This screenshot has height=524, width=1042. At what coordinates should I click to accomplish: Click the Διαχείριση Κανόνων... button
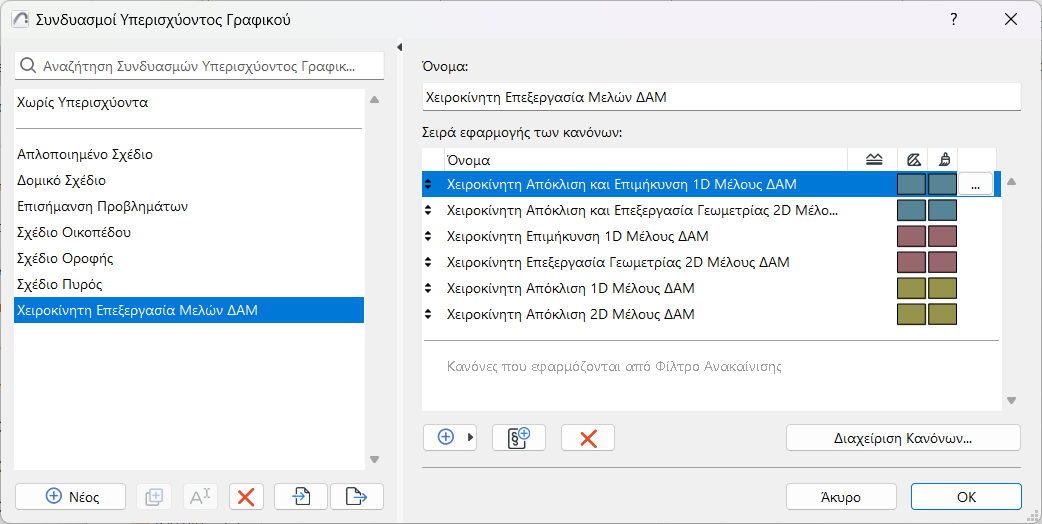click(903, 438)
